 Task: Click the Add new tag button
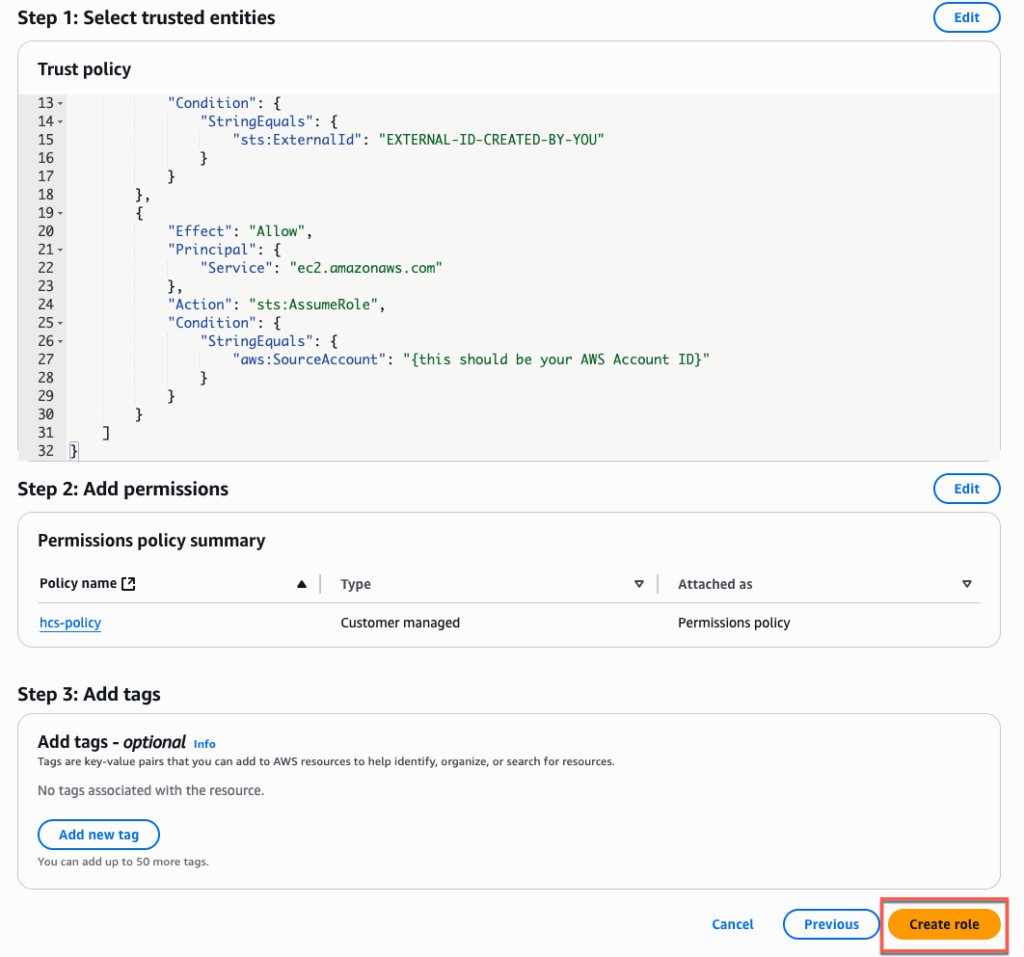click(x=98, y=834)
